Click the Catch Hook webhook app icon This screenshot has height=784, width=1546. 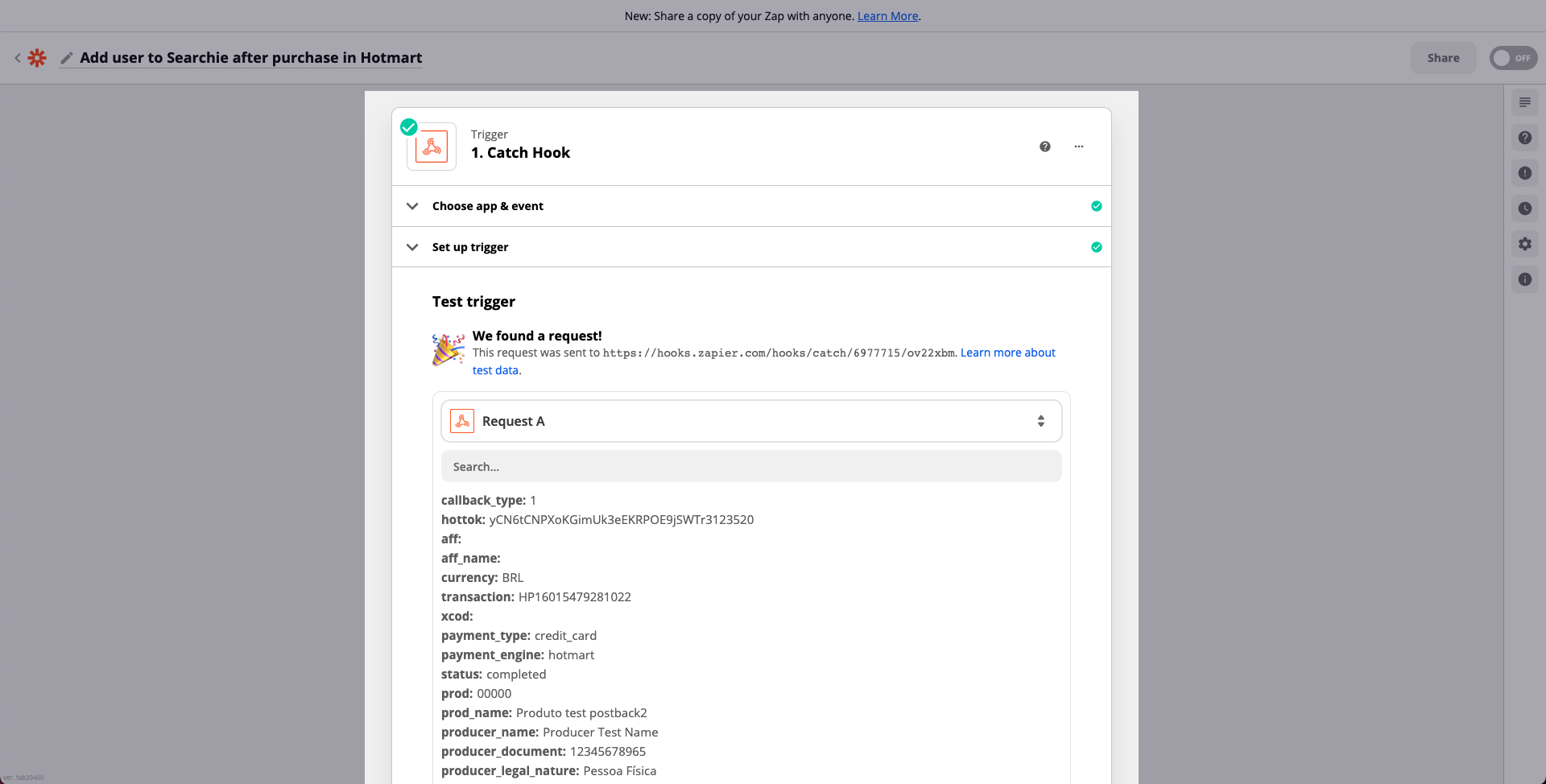click(432, 146)
